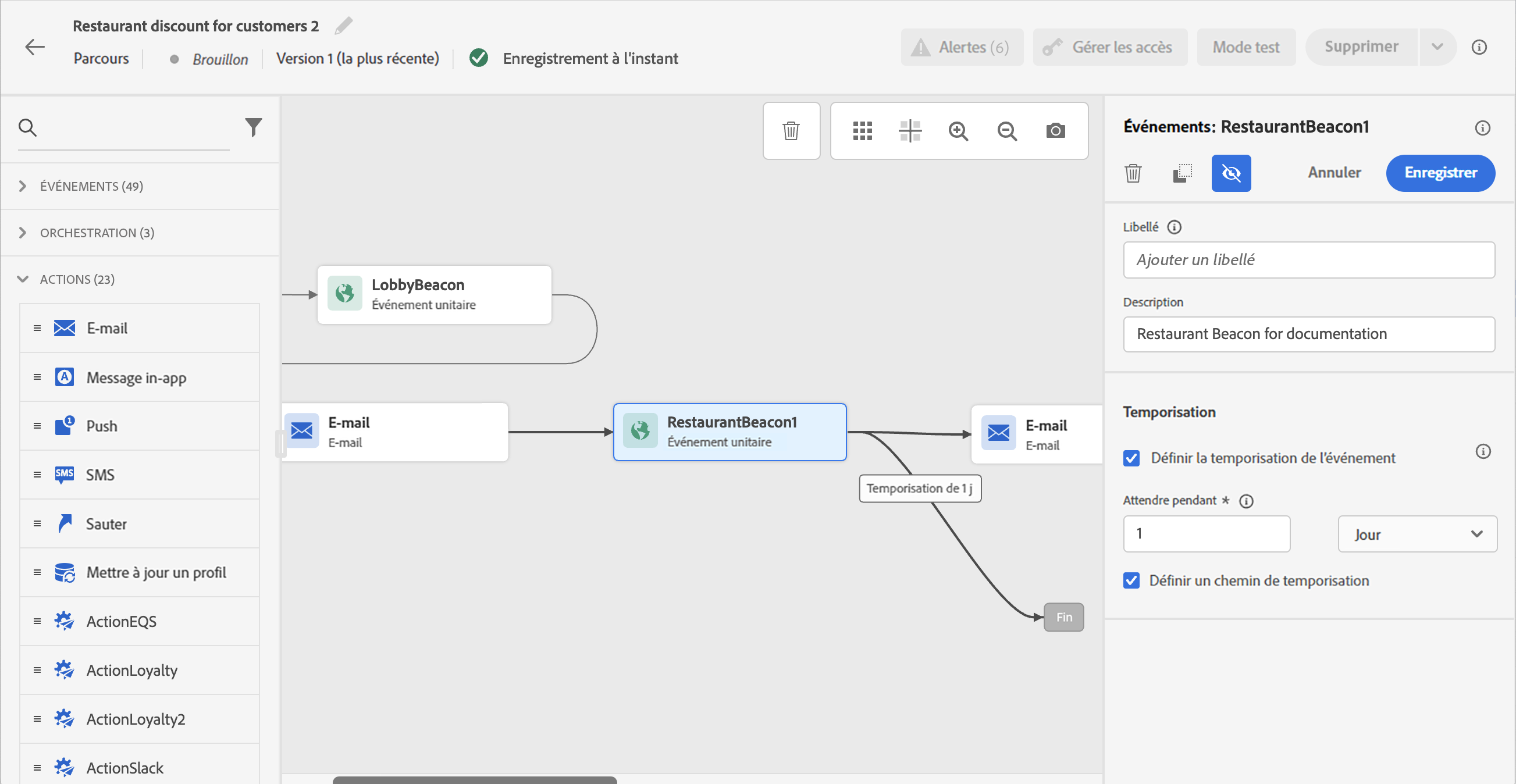
Task: Toggle the blue hidden-eye visibility button
Action: click(x=1230, y=173)
